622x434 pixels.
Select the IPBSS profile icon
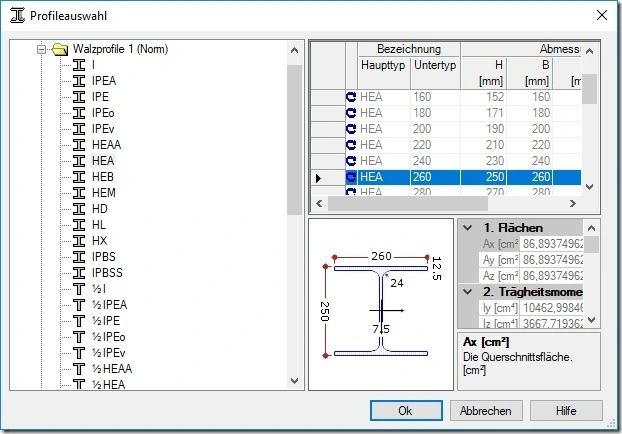click(79, 273)
